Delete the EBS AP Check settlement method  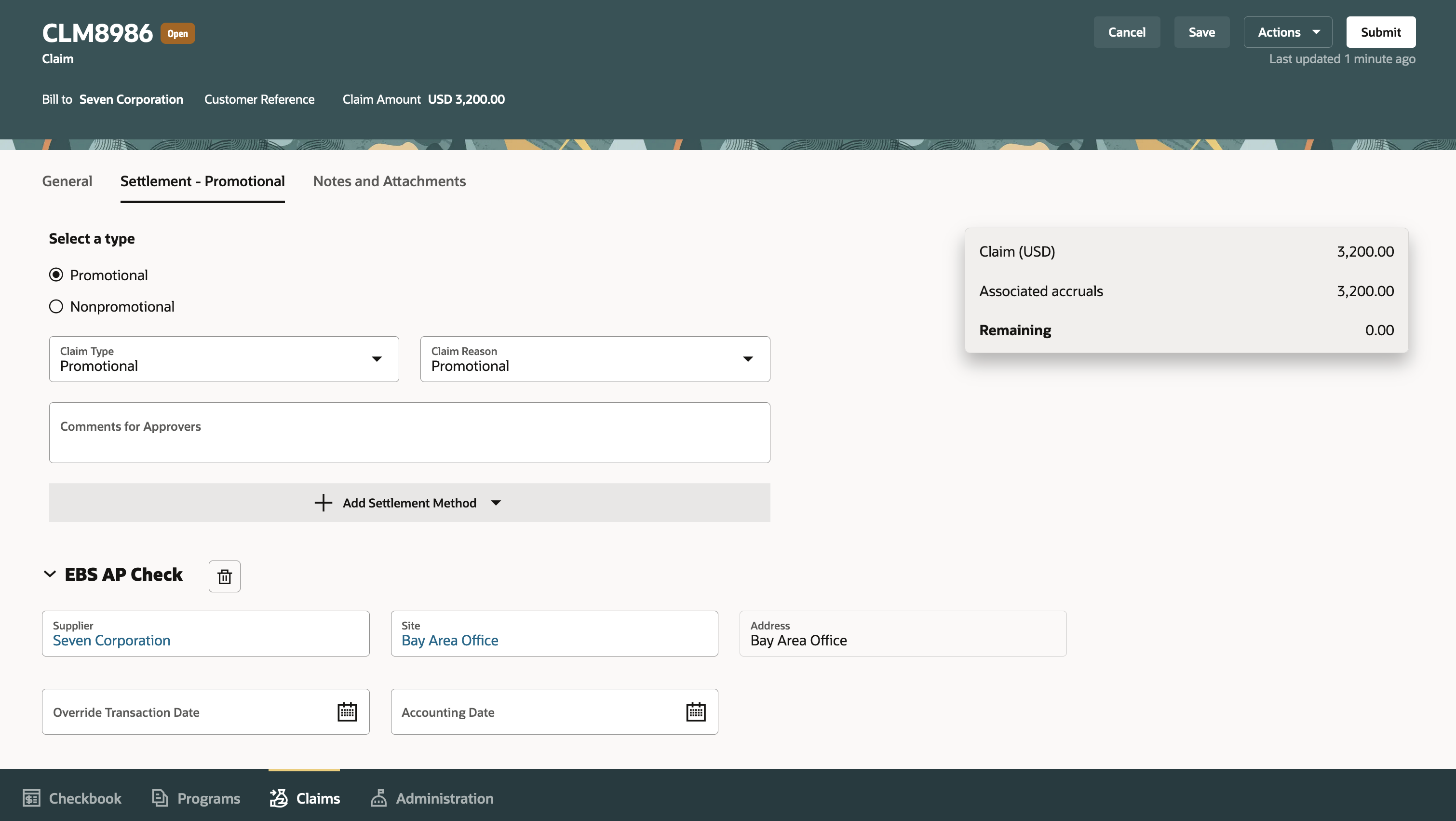pos(224,576)
